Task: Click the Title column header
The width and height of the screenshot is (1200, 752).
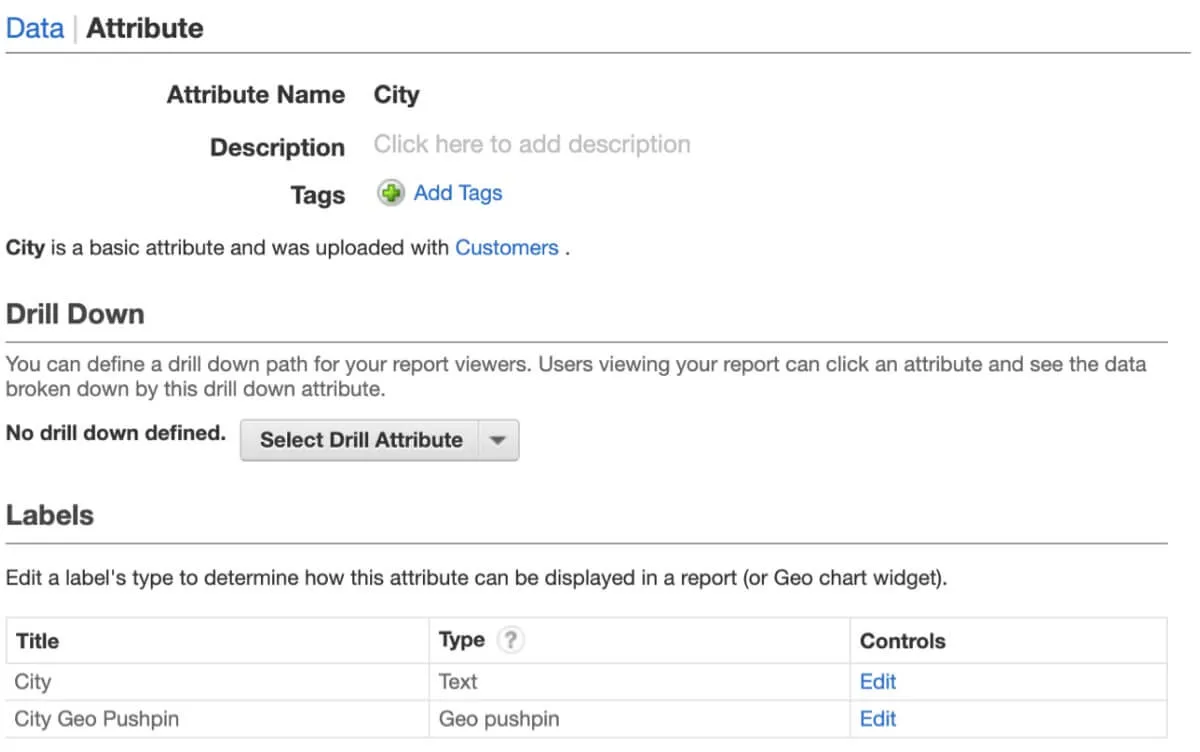Action: 37,641
